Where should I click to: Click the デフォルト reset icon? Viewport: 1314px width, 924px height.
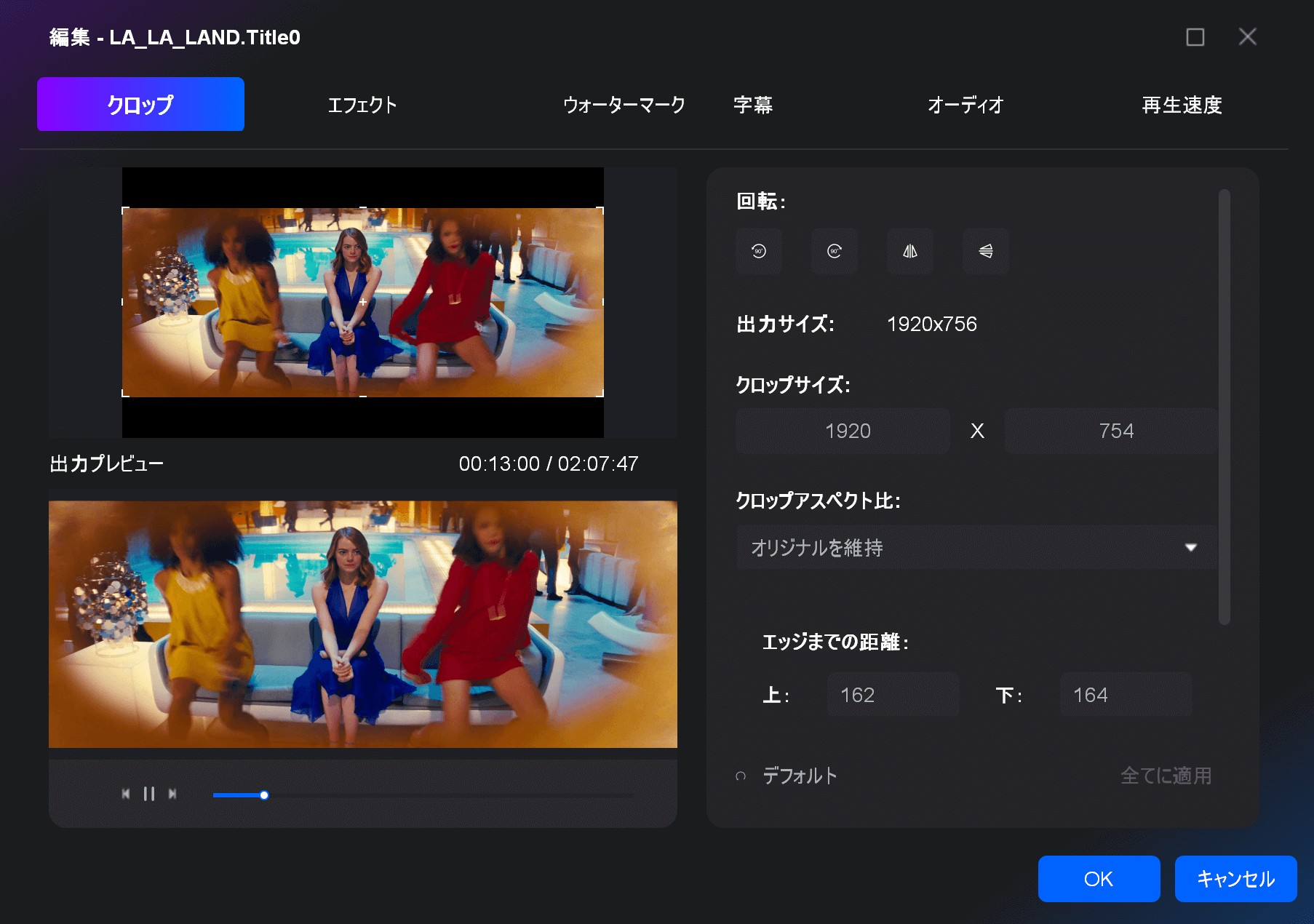[x=741, y=776]
